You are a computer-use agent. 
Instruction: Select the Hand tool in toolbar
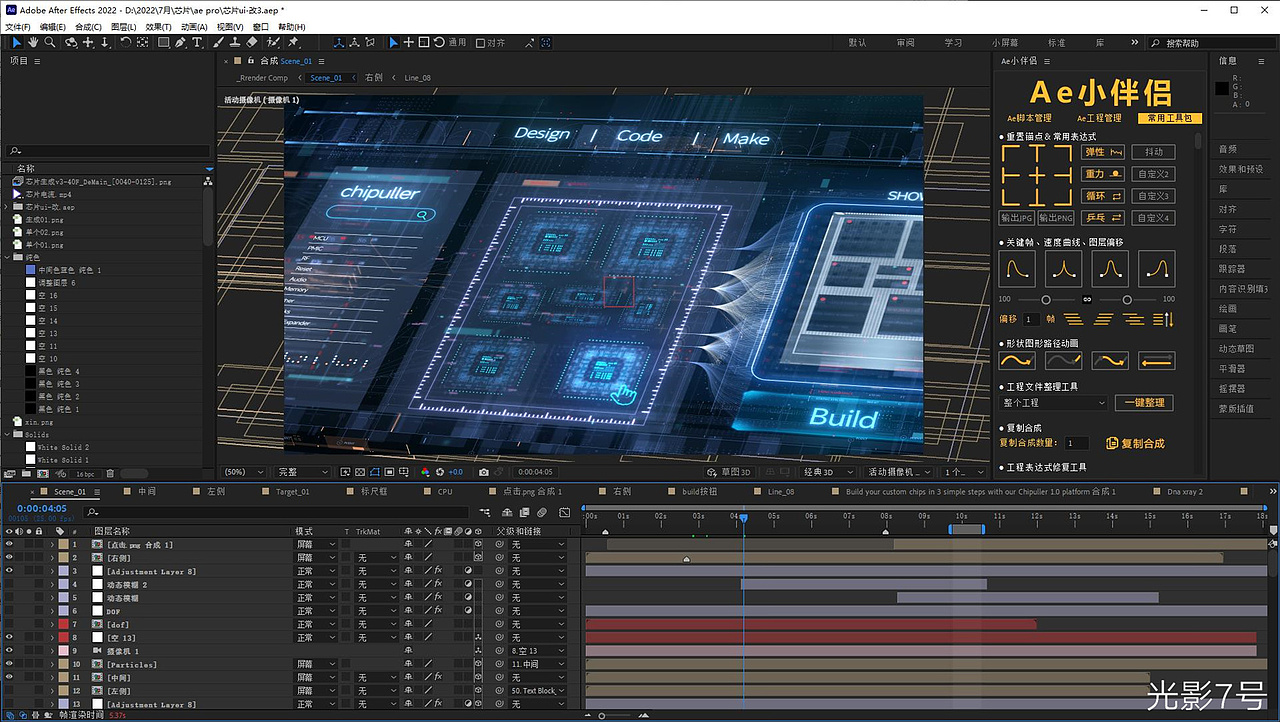[33, 43]
